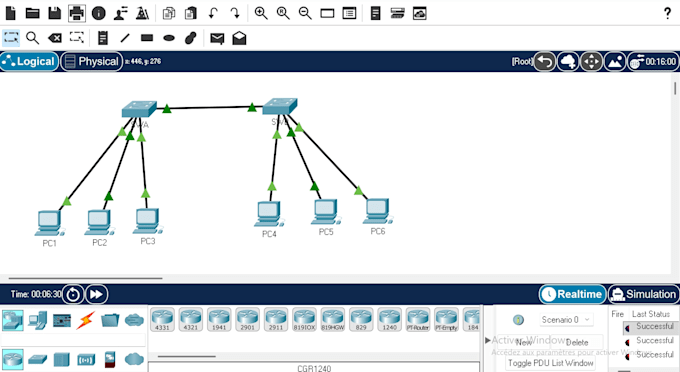The width and height of the screenshot is (680, 372).
Task: Click the back navigation arrow beside Root
Action: pyautogui.click(x=545, y=62)
